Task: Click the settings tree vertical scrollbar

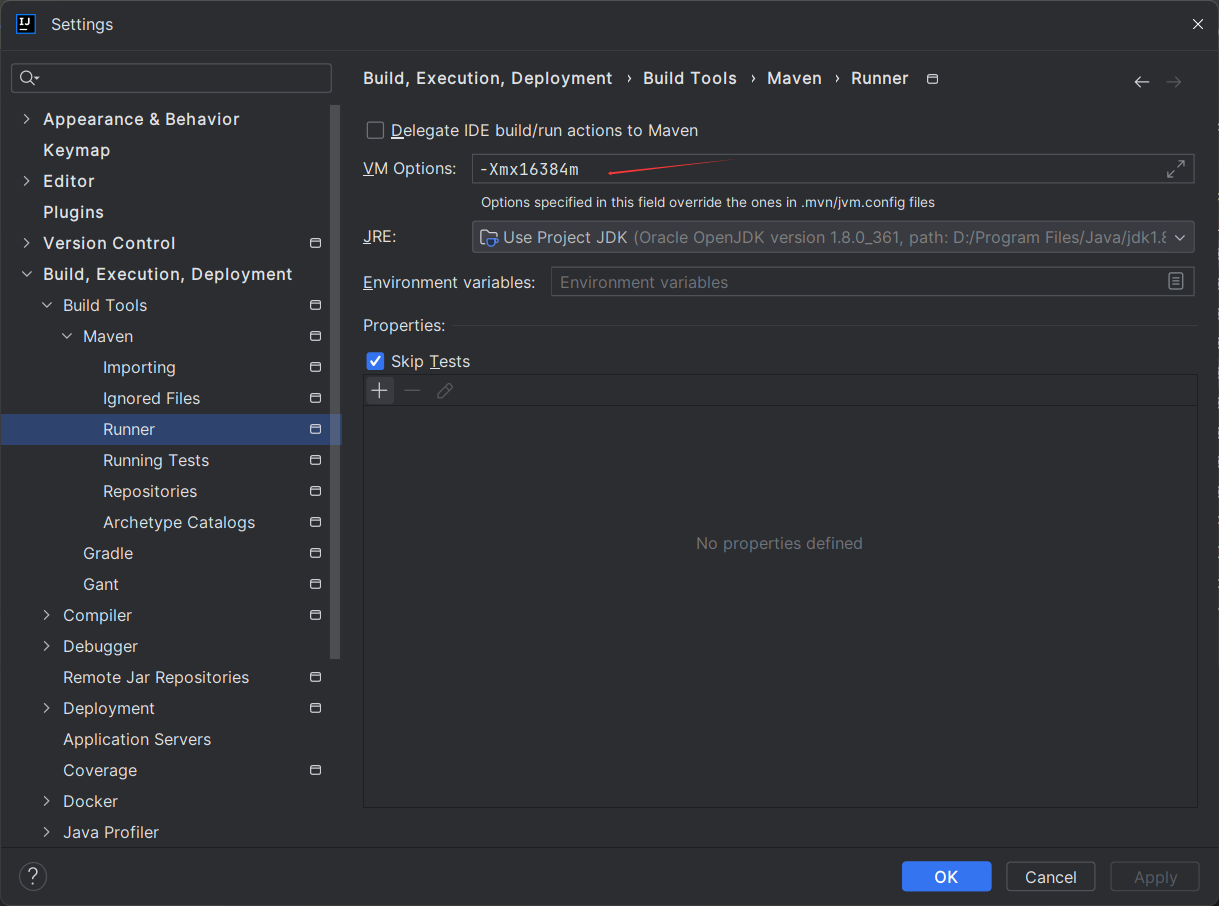Action: coord(336,382)
